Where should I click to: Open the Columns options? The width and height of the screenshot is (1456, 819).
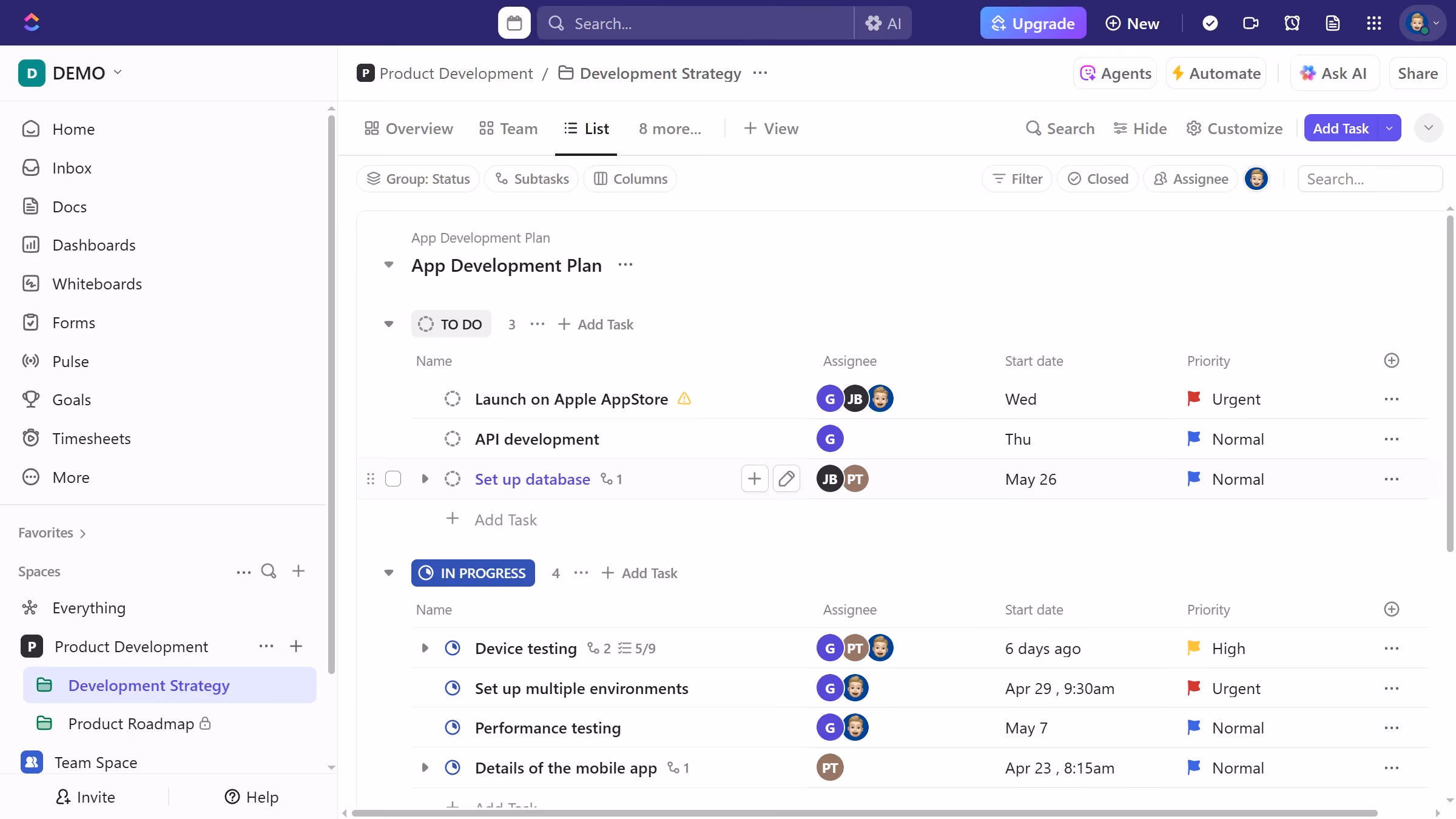tap(630, 178)
